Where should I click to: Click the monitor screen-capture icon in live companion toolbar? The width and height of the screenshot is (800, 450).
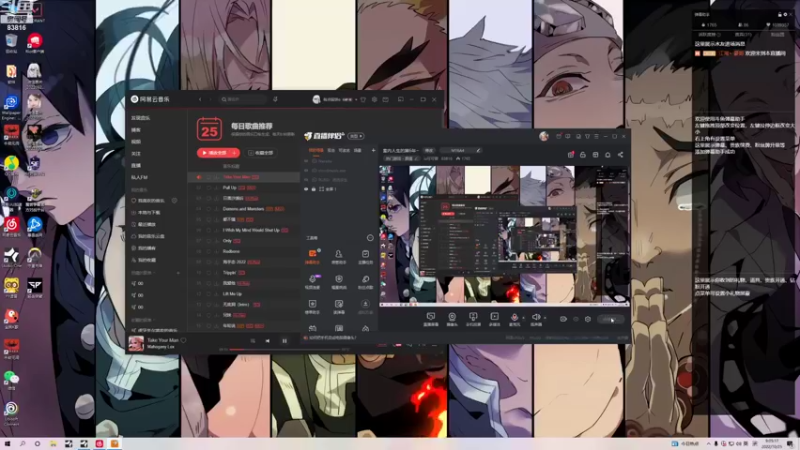click(431, 317)
